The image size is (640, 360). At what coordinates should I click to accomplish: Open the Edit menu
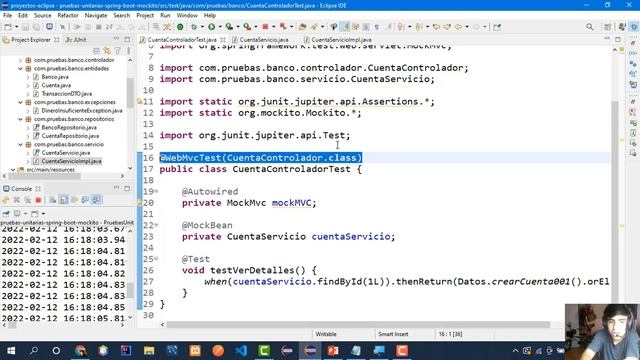click(x=23, y=16)
